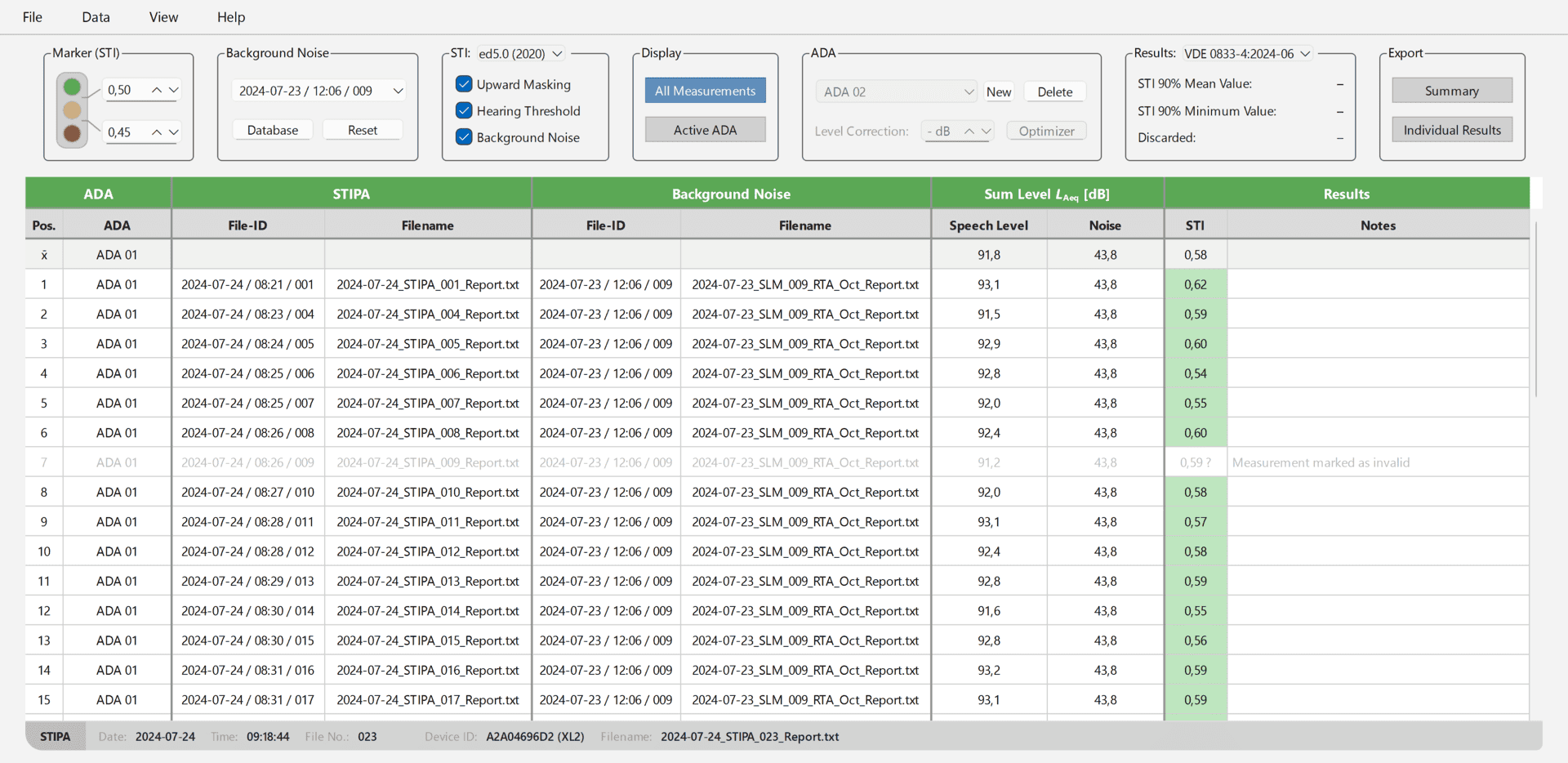Click the vertical scrollbar of the table

(x=1536, y=310)
